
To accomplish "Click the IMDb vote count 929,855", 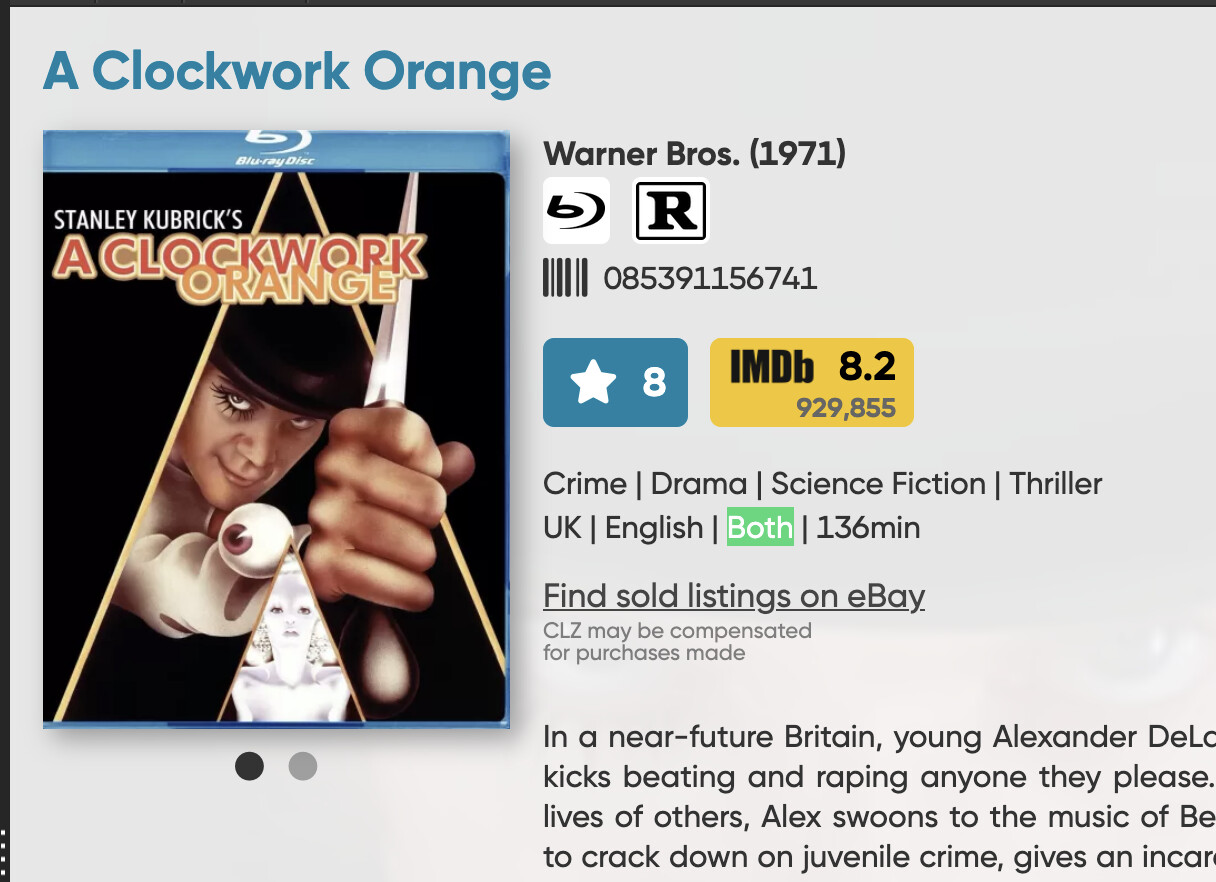I will click(x=846, y=408).
